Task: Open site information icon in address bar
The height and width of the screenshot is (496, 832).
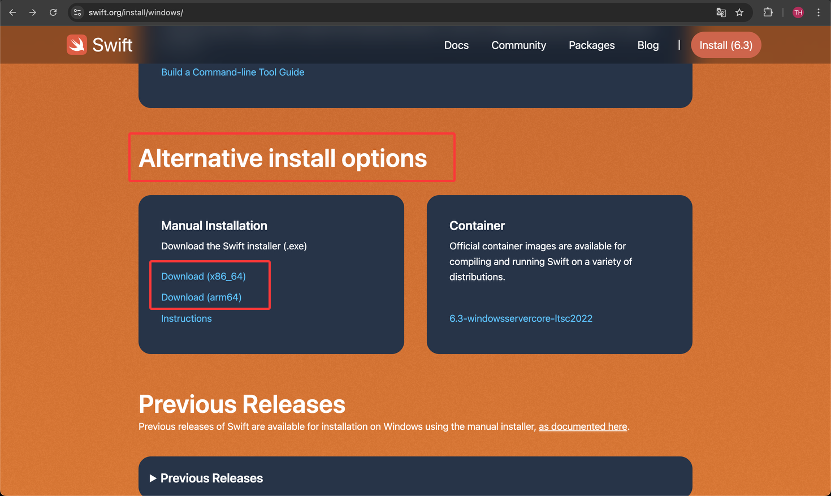Action: coord(77,12)
